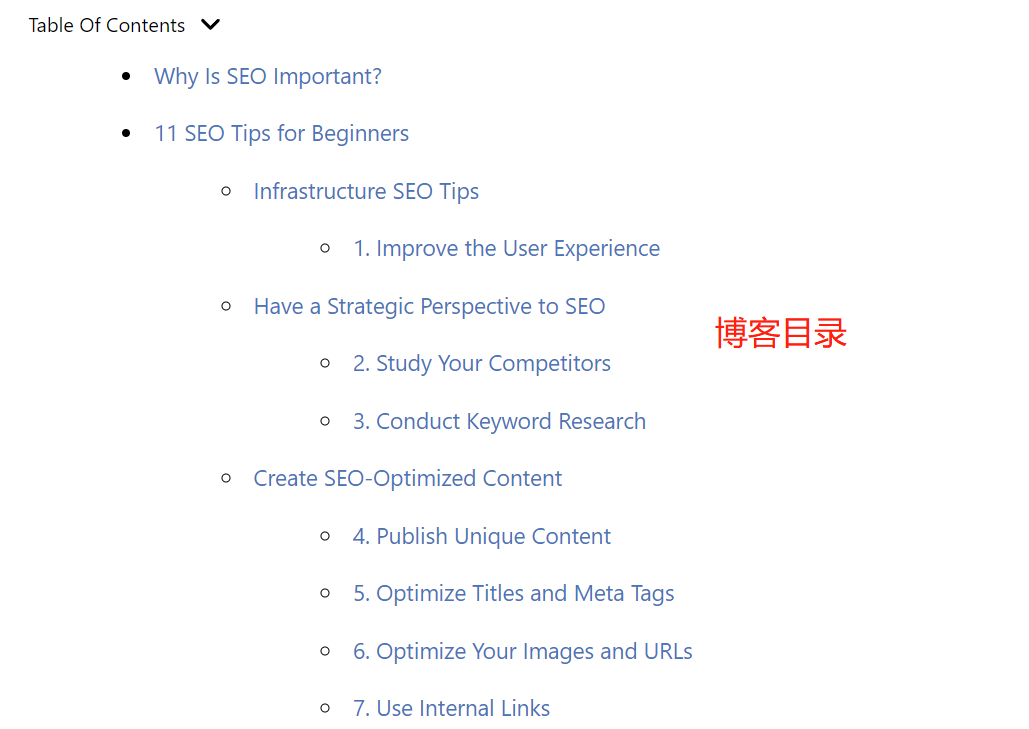Image resolution: width=1029 pixels, height=729 pixels.
Task: Jump to 1. Improve the User Experience
Action: (x=507, y=248)
